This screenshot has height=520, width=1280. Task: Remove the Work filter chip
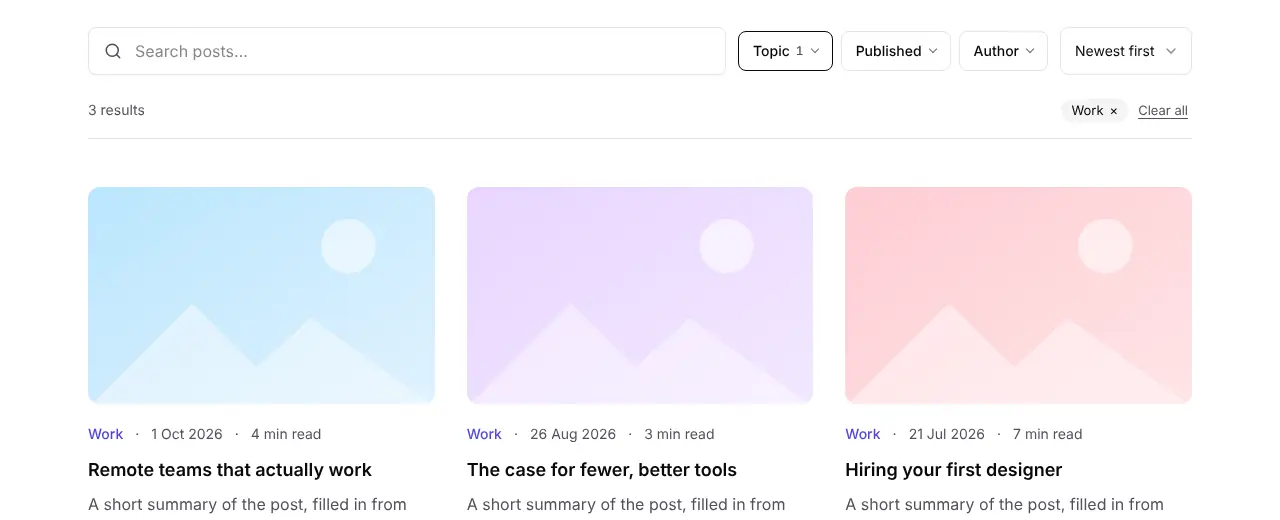1114,111
